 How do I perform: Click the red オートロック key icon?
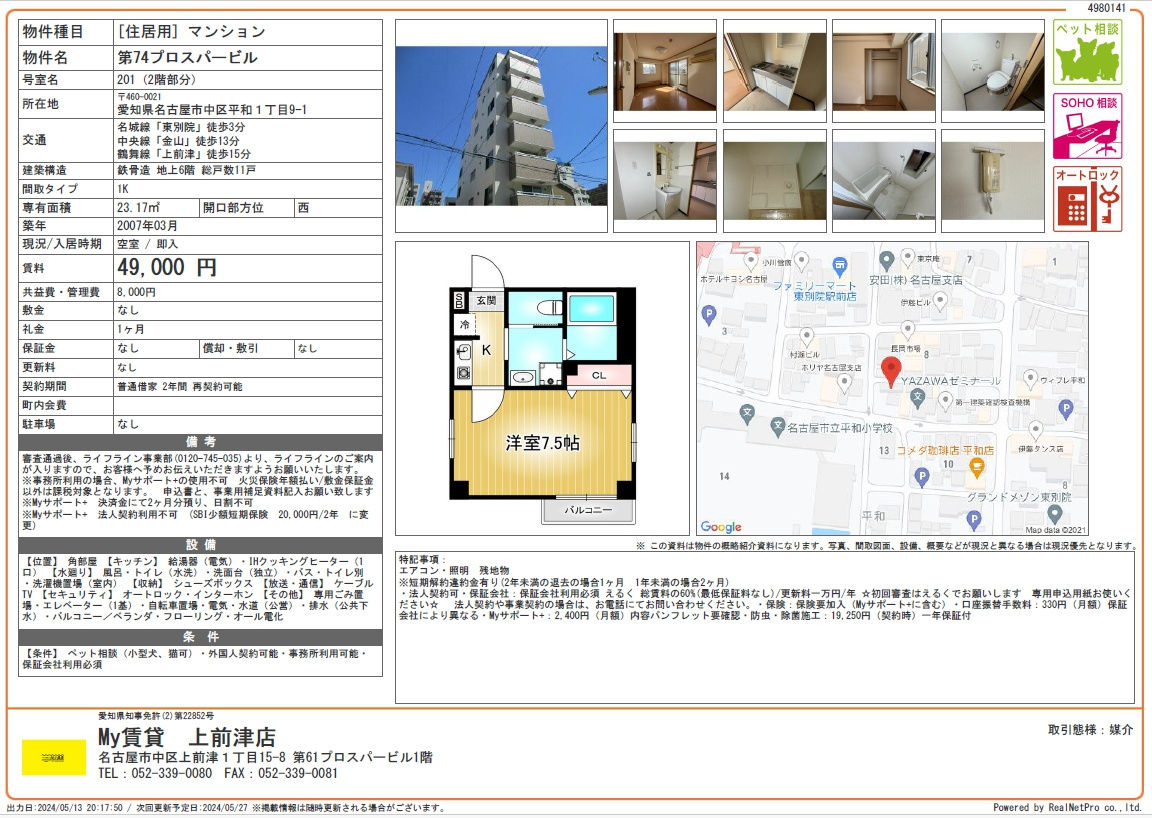(x=1087, y=199)
